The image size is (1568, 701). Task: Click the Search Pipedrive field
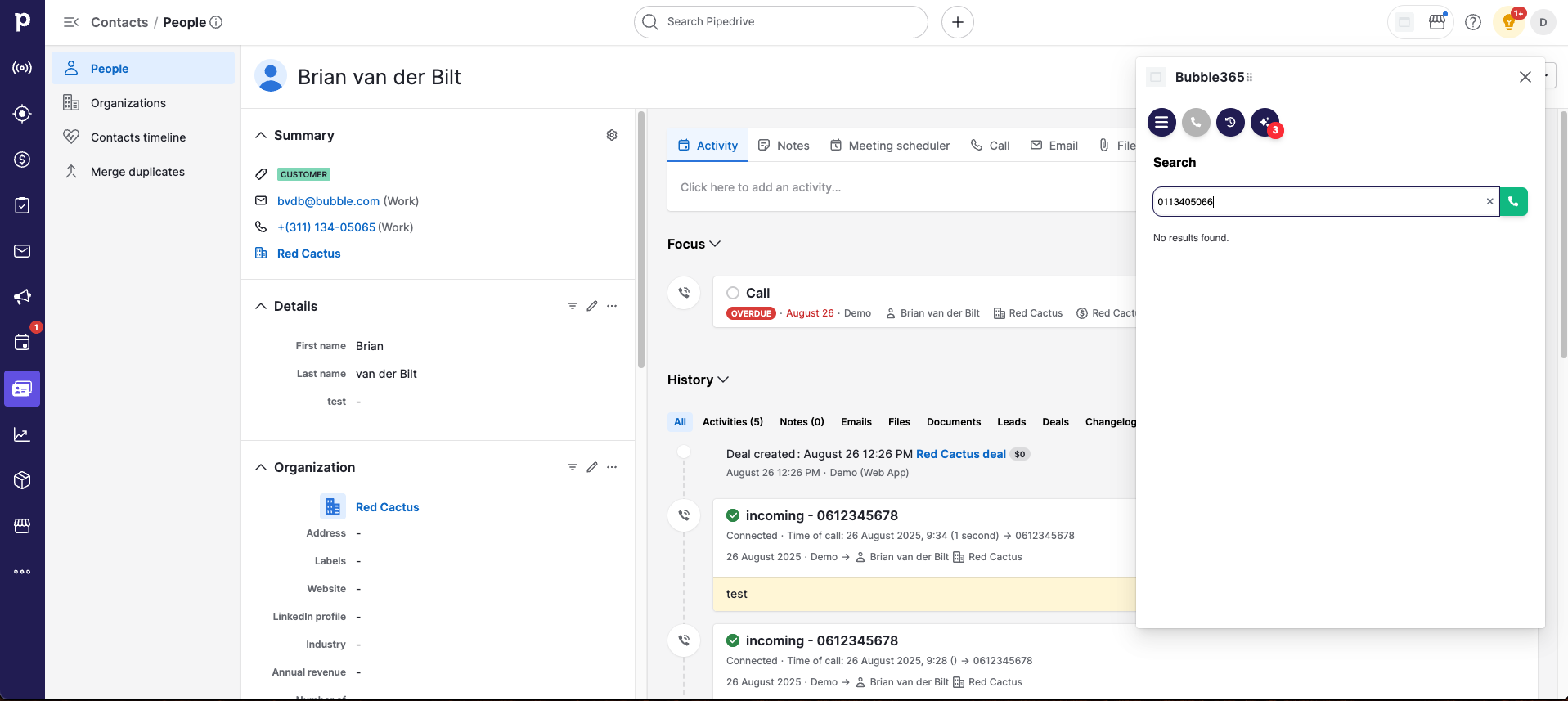[x=781, y=22]
